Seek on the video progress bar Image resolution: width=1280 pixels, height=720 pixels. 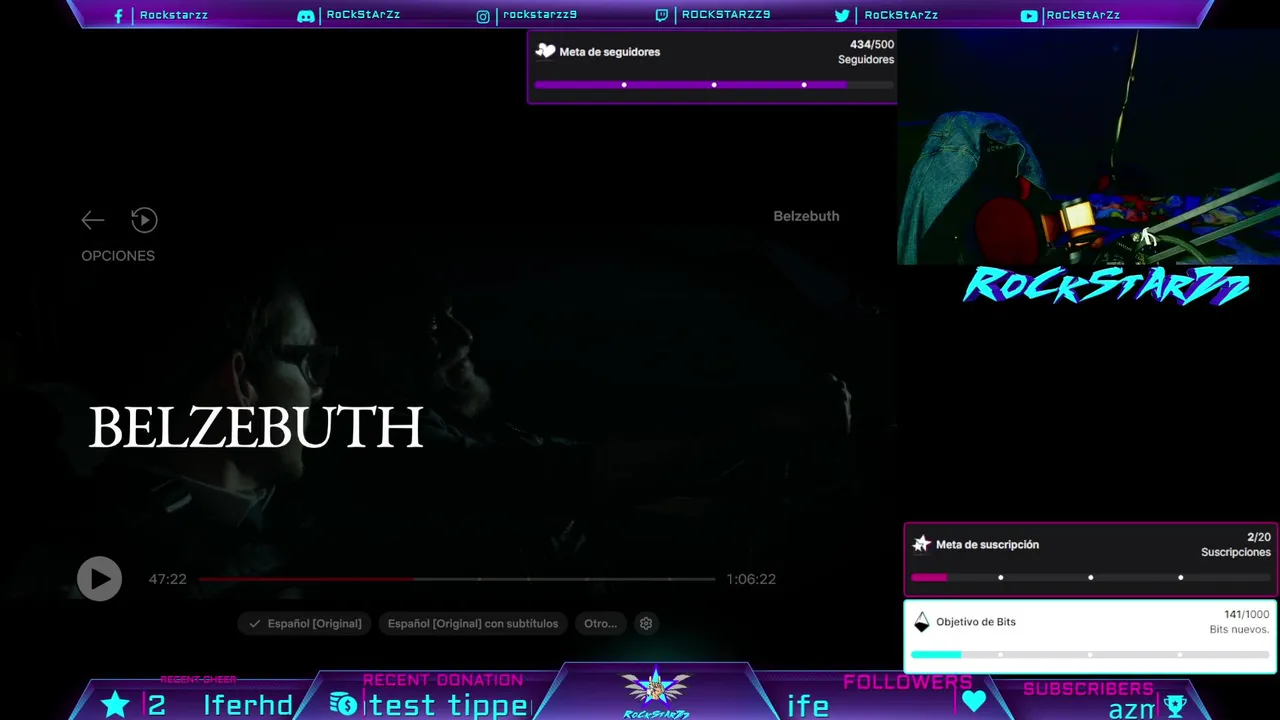coord(457,579)
